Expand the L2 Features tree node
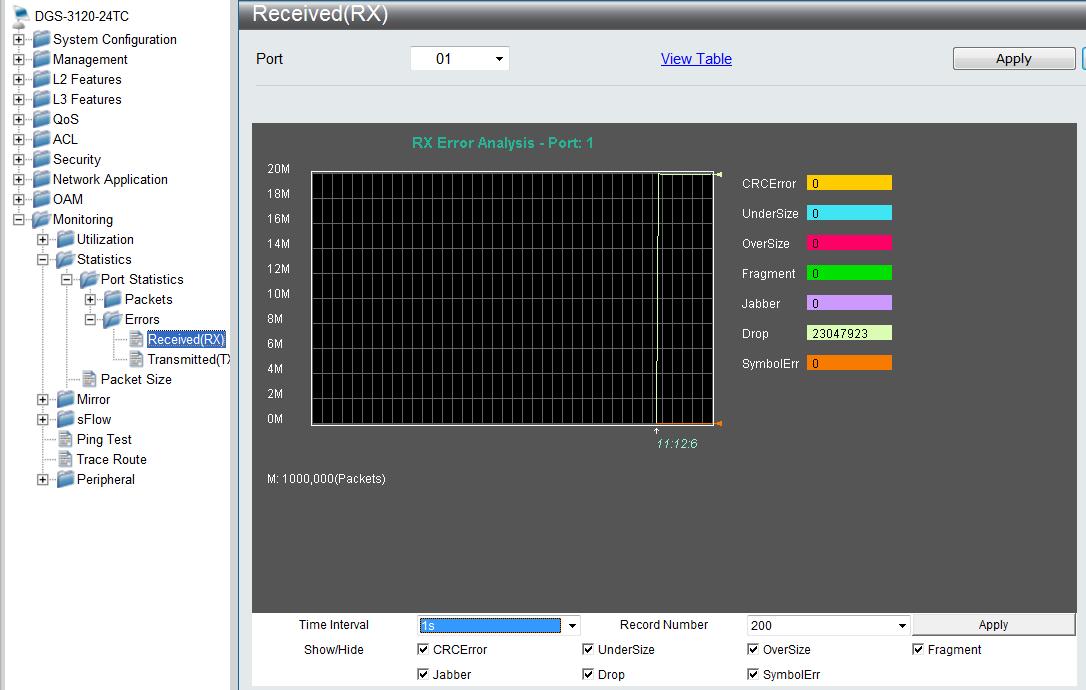This screenshot has width=1086, height=690. (x=18, y=79)
